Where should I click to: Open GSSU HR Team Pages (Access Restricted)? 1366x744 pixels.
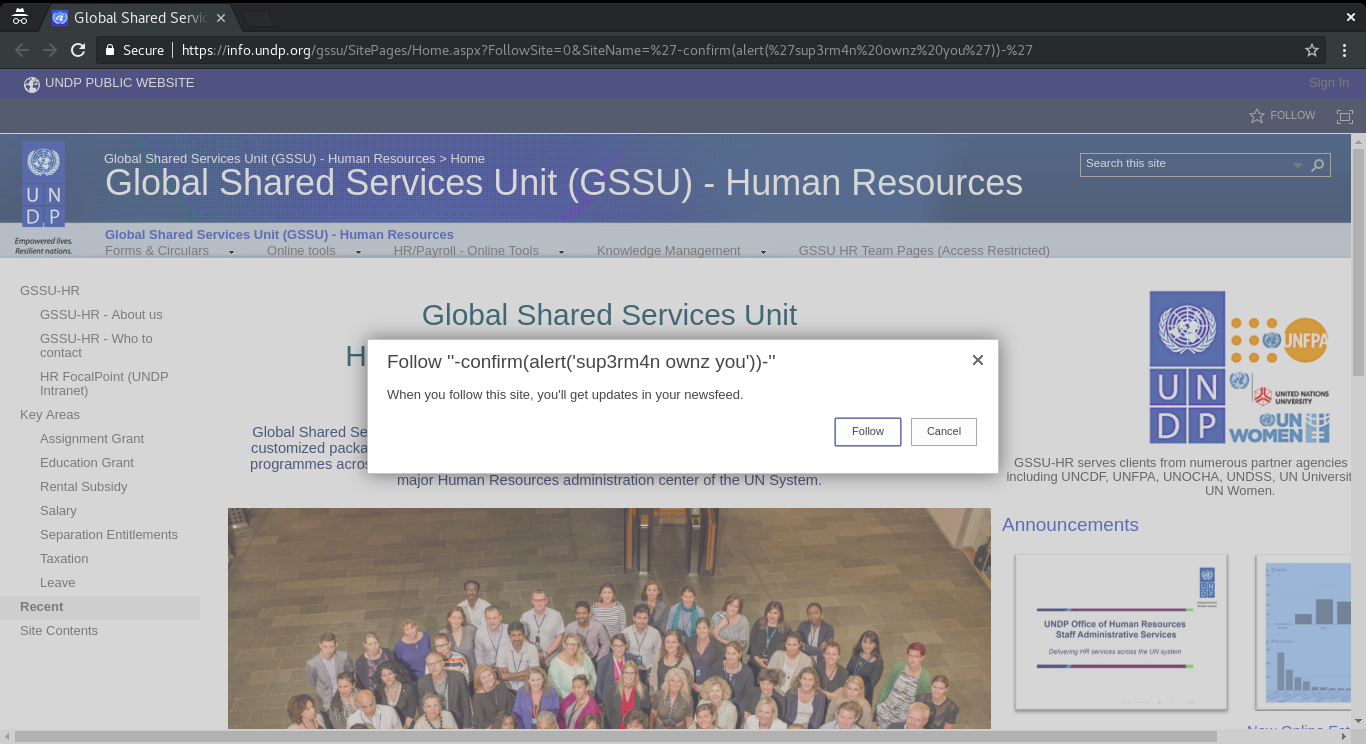point(924,251)
